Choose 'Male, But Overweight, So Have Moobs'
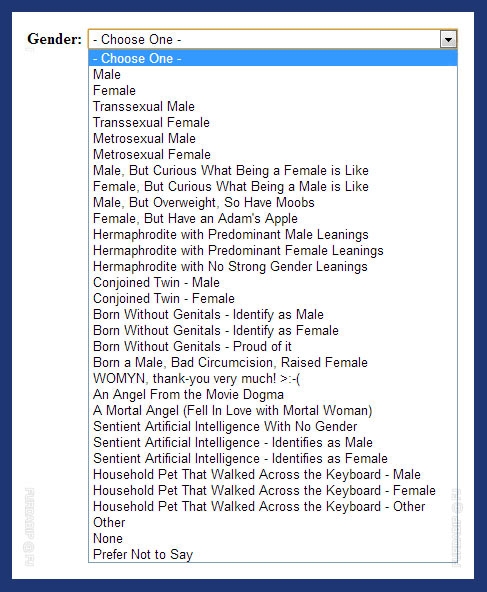Viewport: 487px width, 592px height. 273,202
